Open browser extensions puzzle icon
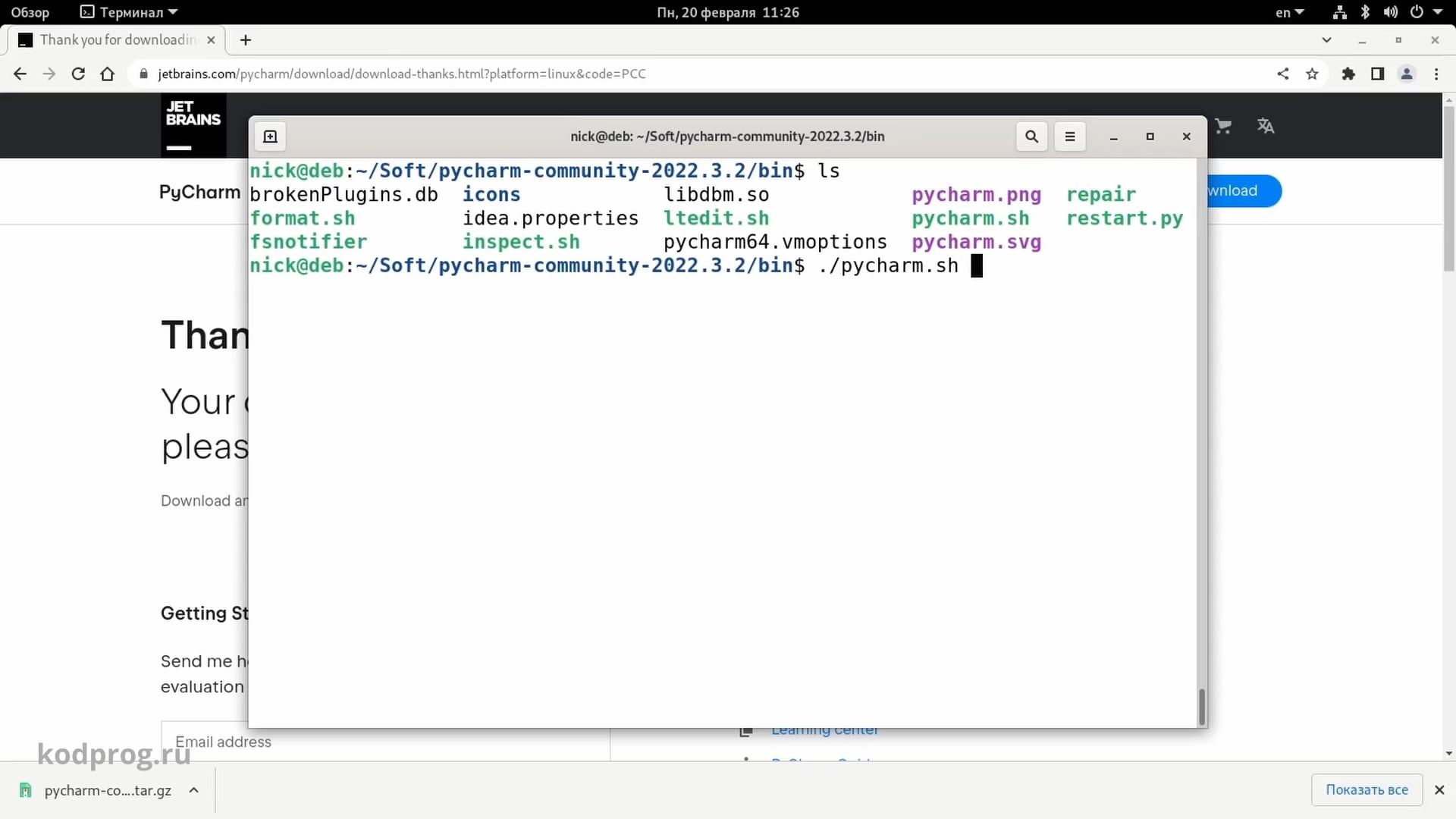 tap(1348, 74)
